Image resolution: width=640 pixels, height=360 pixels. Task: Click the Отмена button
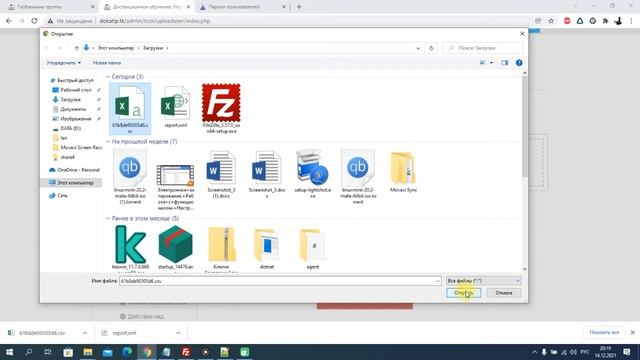click(x=504, y=293)
